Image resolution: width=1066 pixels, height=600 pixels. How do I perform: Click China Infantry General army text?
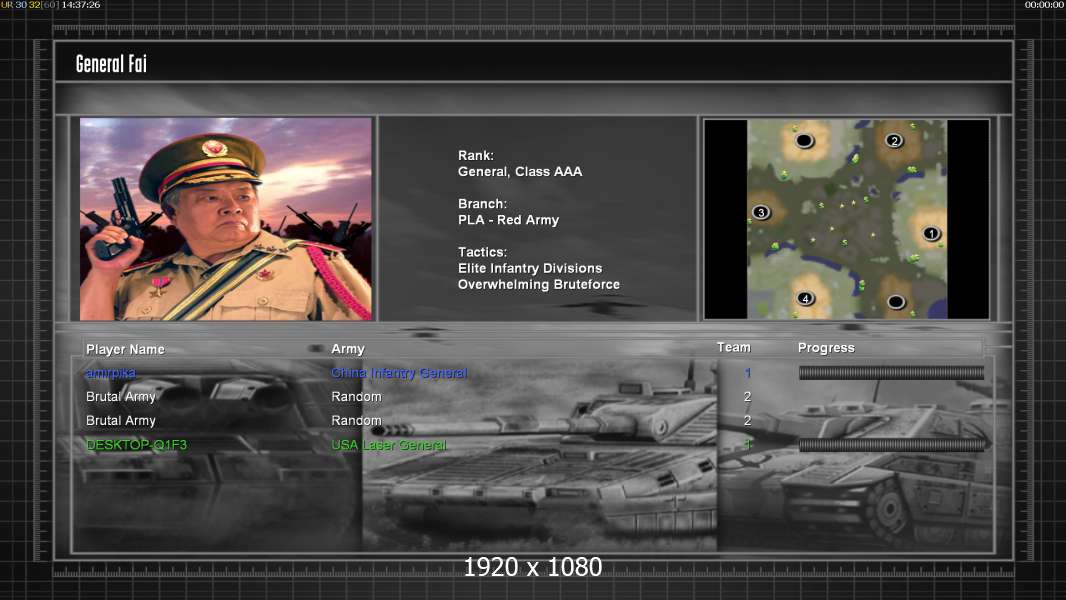399,373
